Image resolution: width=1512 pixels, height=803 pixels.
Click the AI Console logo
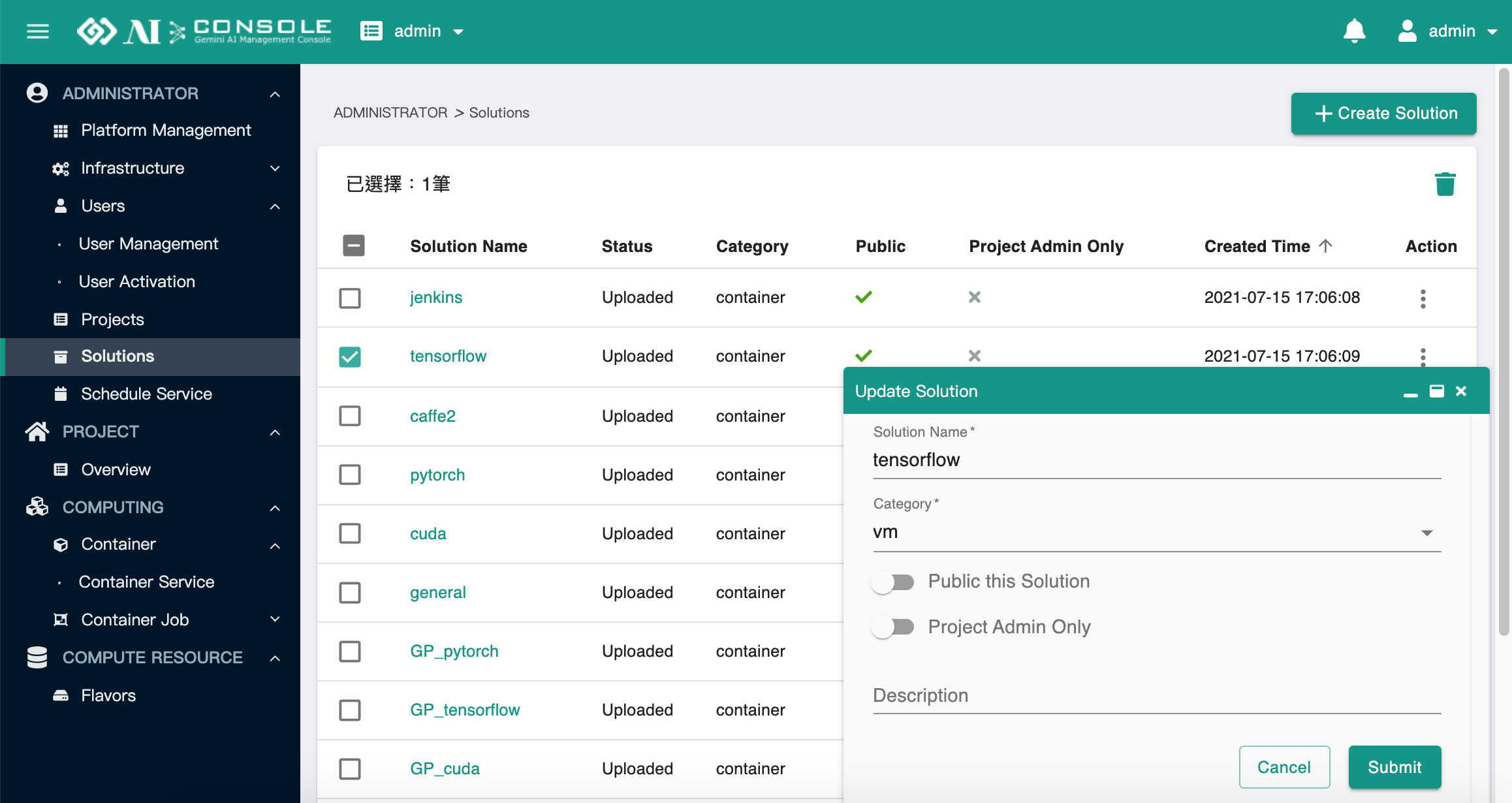pyautogui.click(x=204, y=31)
